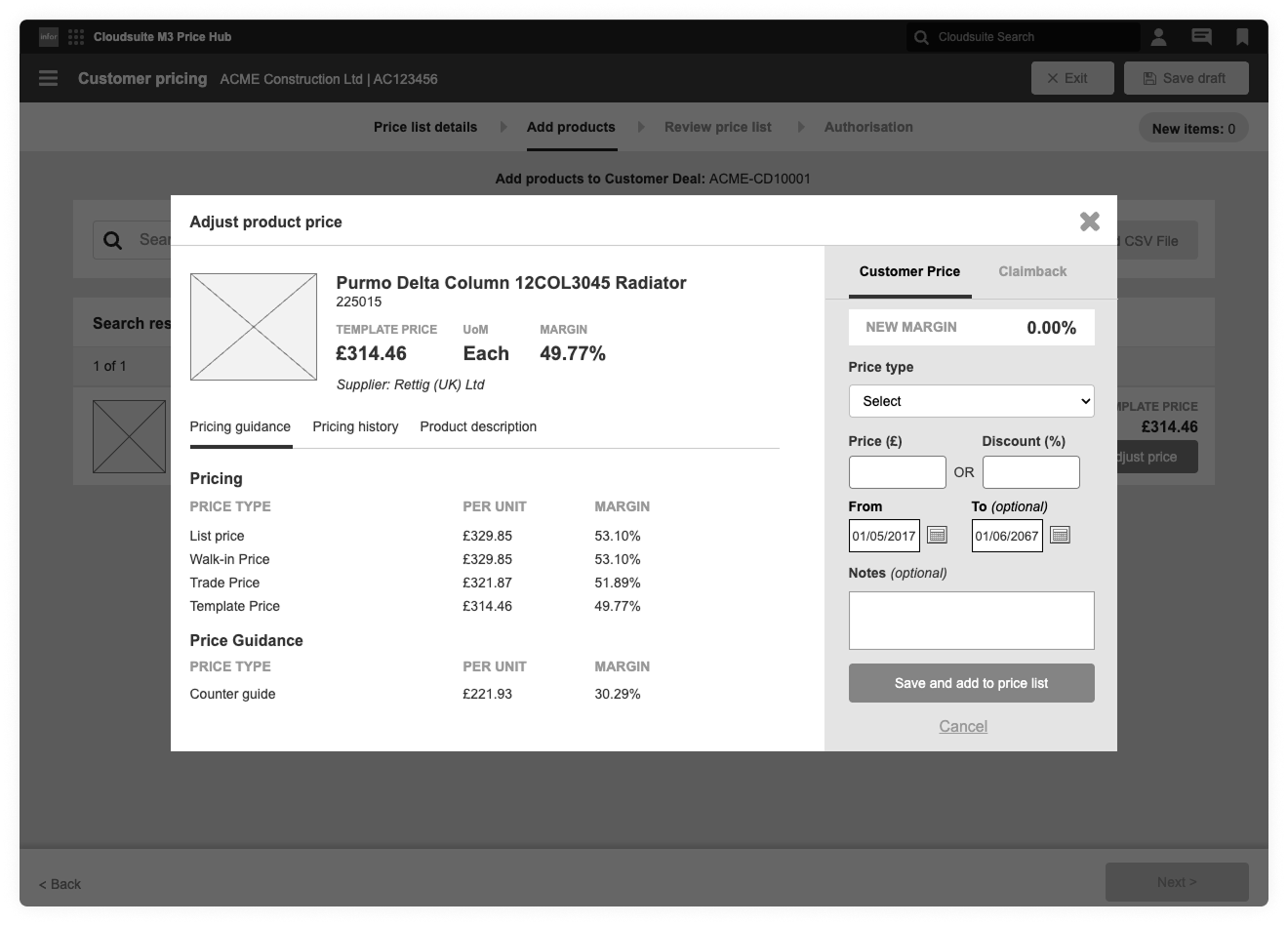
Task: Focus the Discount (%) input field
Action: coord(1031,472)
